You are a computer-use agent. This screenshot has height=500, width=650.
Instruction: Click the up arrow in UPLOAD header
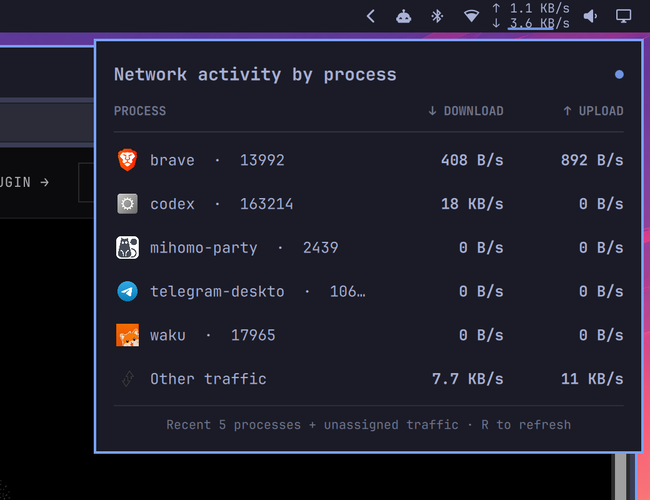click(x=568, y=111)
